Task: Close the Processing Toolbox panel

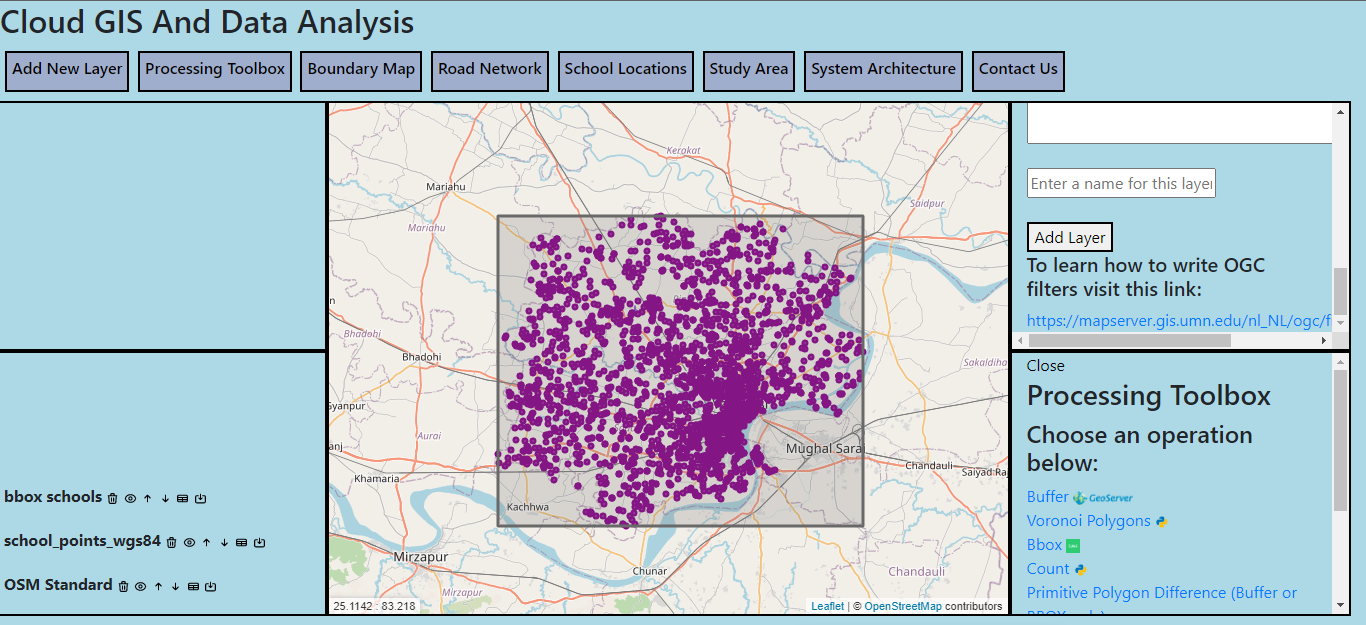Action: click(x=1045, y=366)
